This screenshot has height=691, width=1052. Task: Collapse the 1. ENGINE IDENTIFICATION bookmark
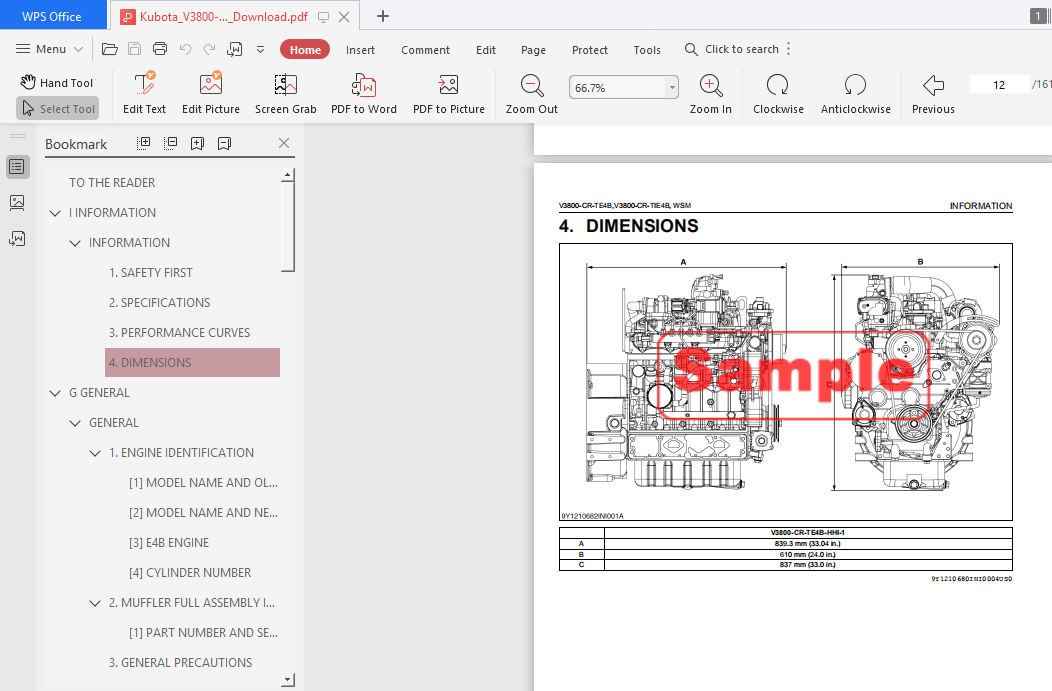[x=95, y=454]
